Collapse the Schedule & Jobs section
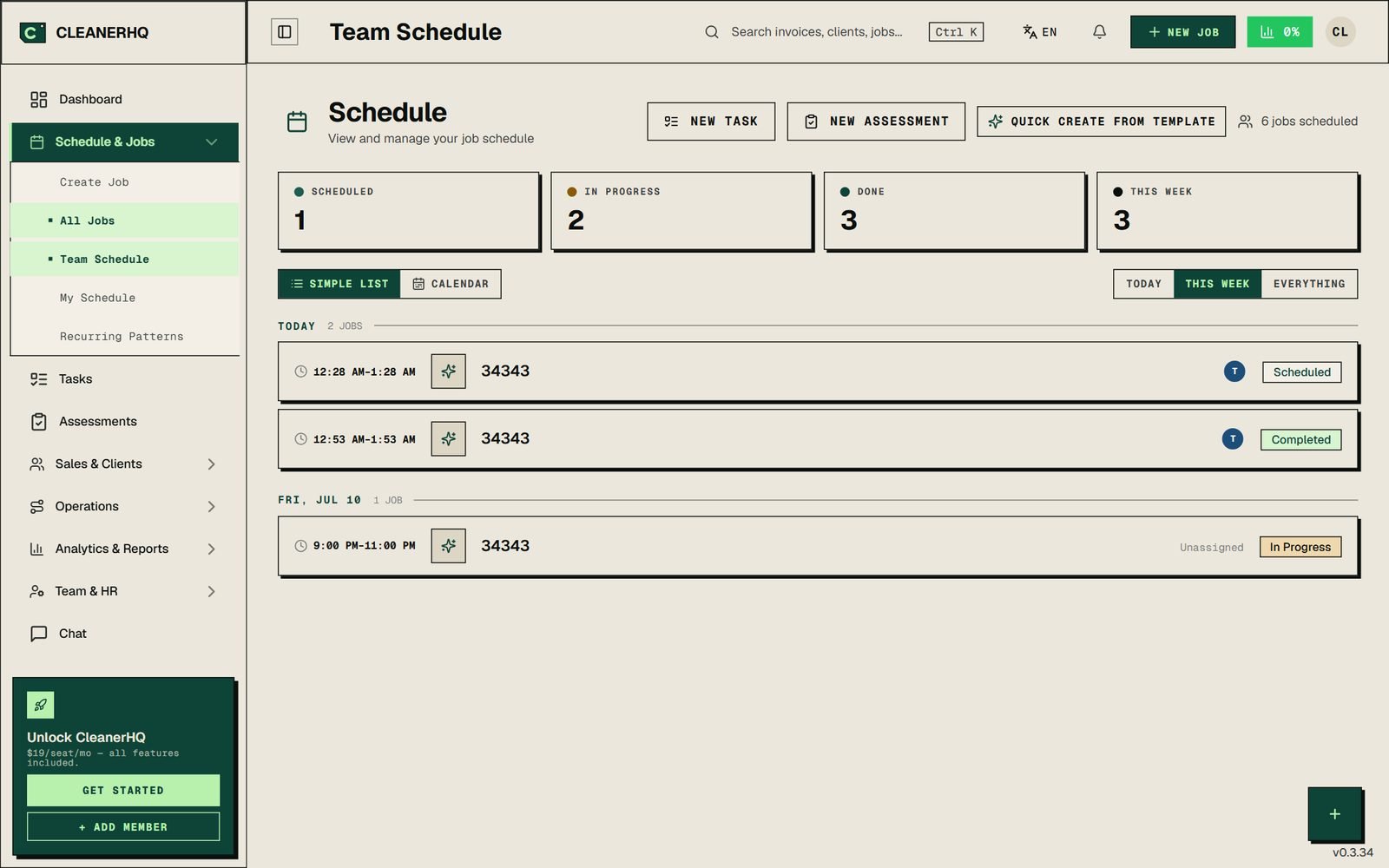This screenshot has width=1389, height=868. [x=211, y=142]
